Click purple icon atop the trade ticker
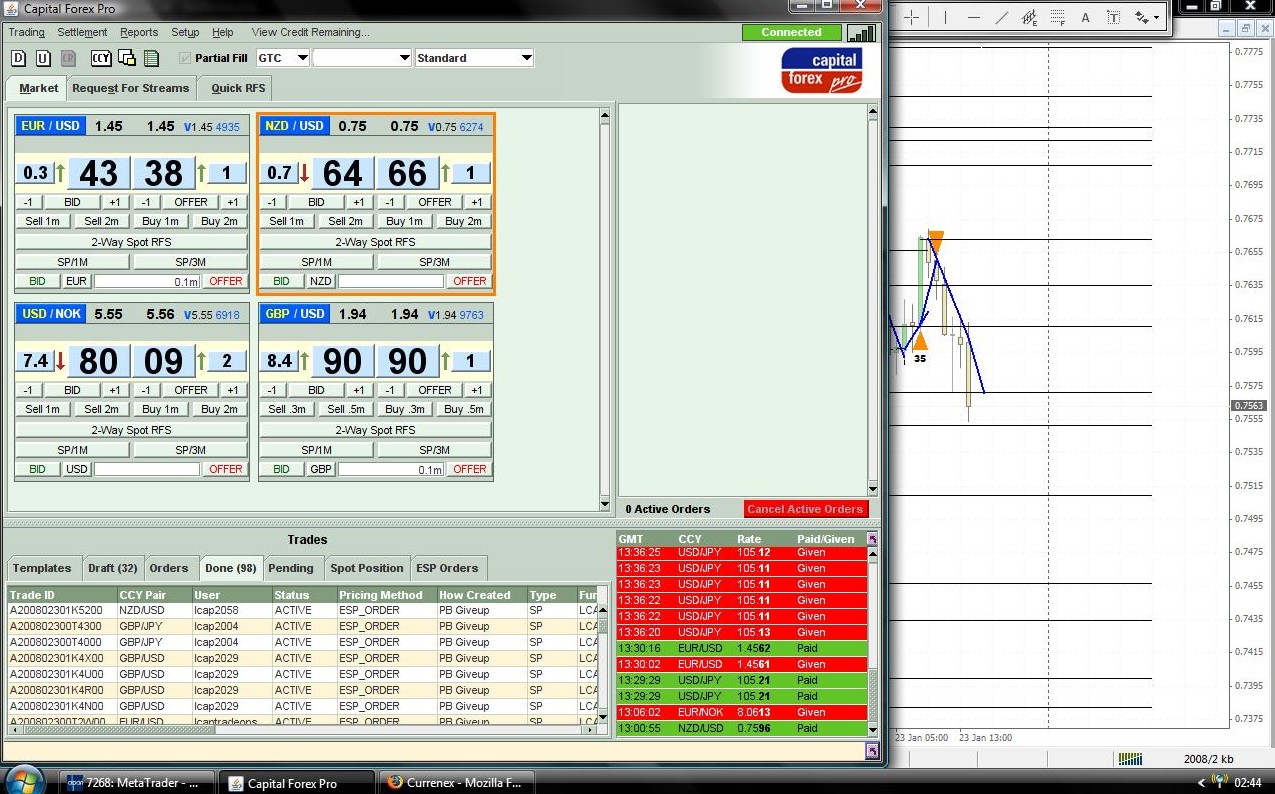This screenshot has width=1275, height=794. [872, 539]
